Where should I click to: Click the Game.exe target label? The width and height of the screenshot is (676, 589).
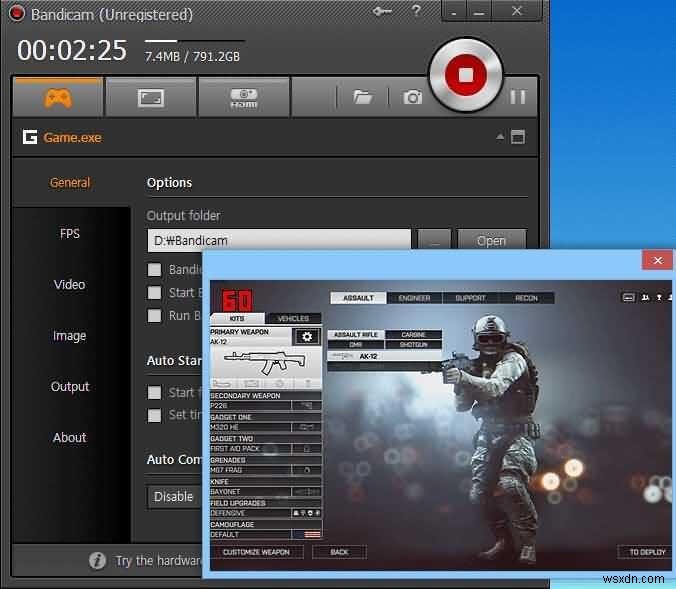click(72, 138)
